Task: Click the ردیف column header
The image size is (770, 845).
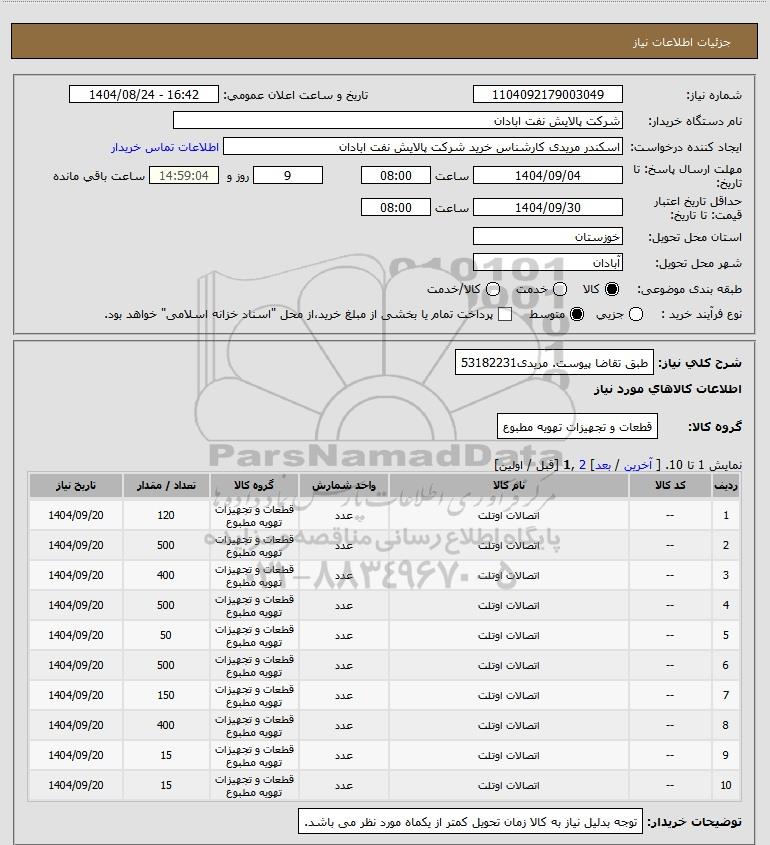Action: (x=726, y=486)
